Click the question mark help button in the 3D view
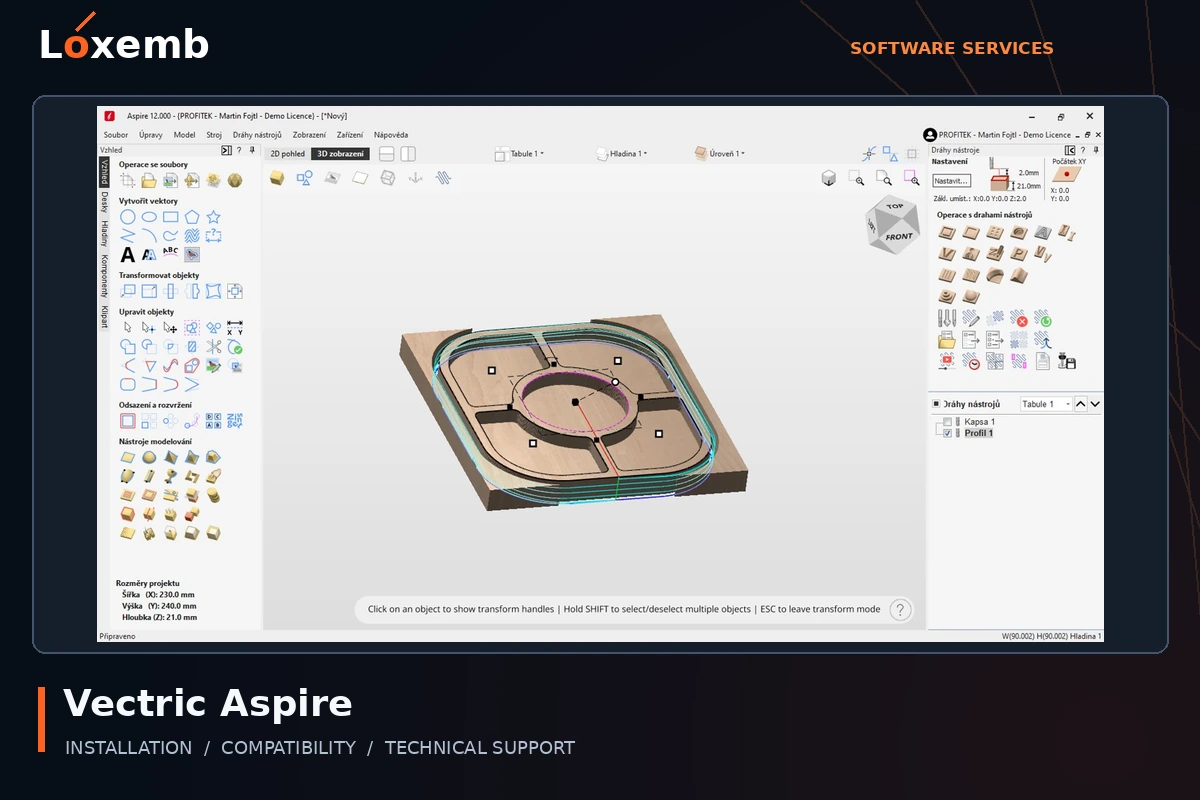 900,610
